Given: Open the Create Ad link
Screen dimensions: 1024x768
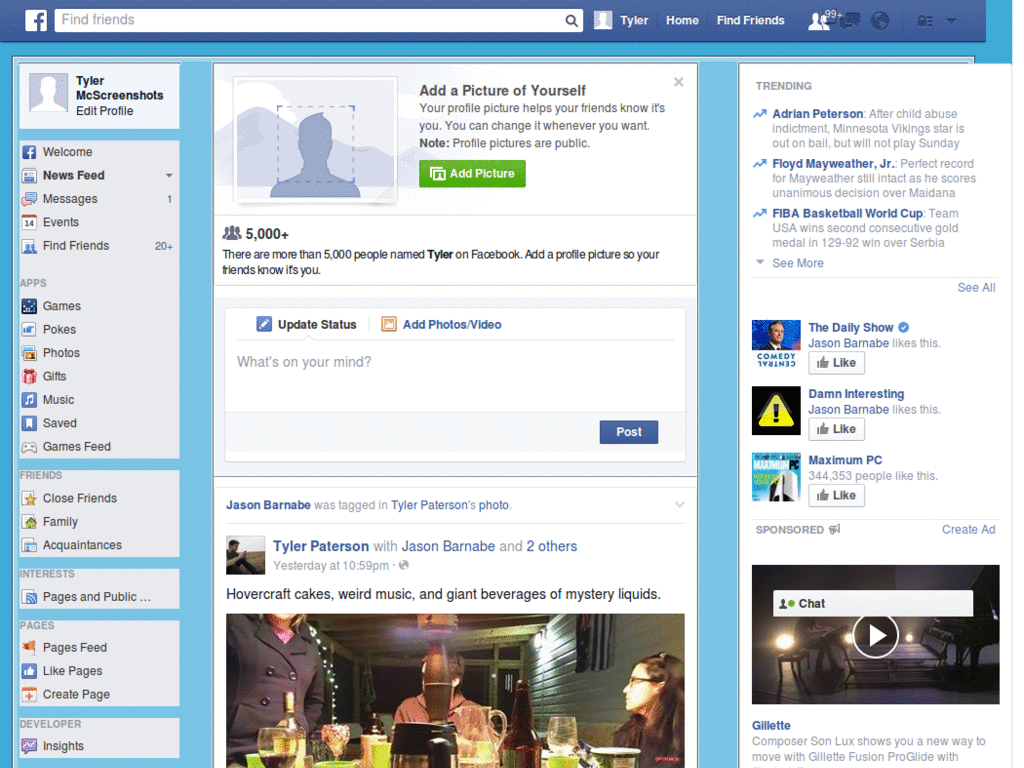Looking at the screenshot, I should 968,530.
